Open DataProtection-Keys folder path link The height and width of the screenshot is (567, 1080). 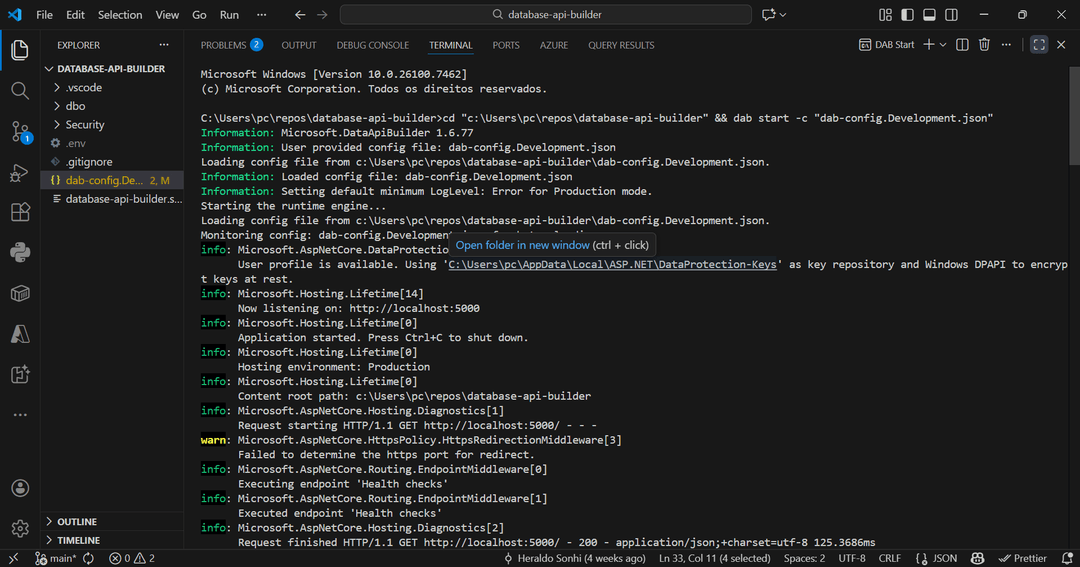tap(612, 265)
